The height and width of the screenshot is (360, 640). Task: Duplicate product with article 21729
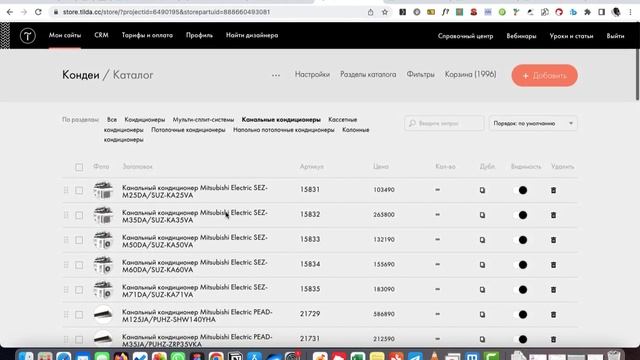[x=482, y=315]
